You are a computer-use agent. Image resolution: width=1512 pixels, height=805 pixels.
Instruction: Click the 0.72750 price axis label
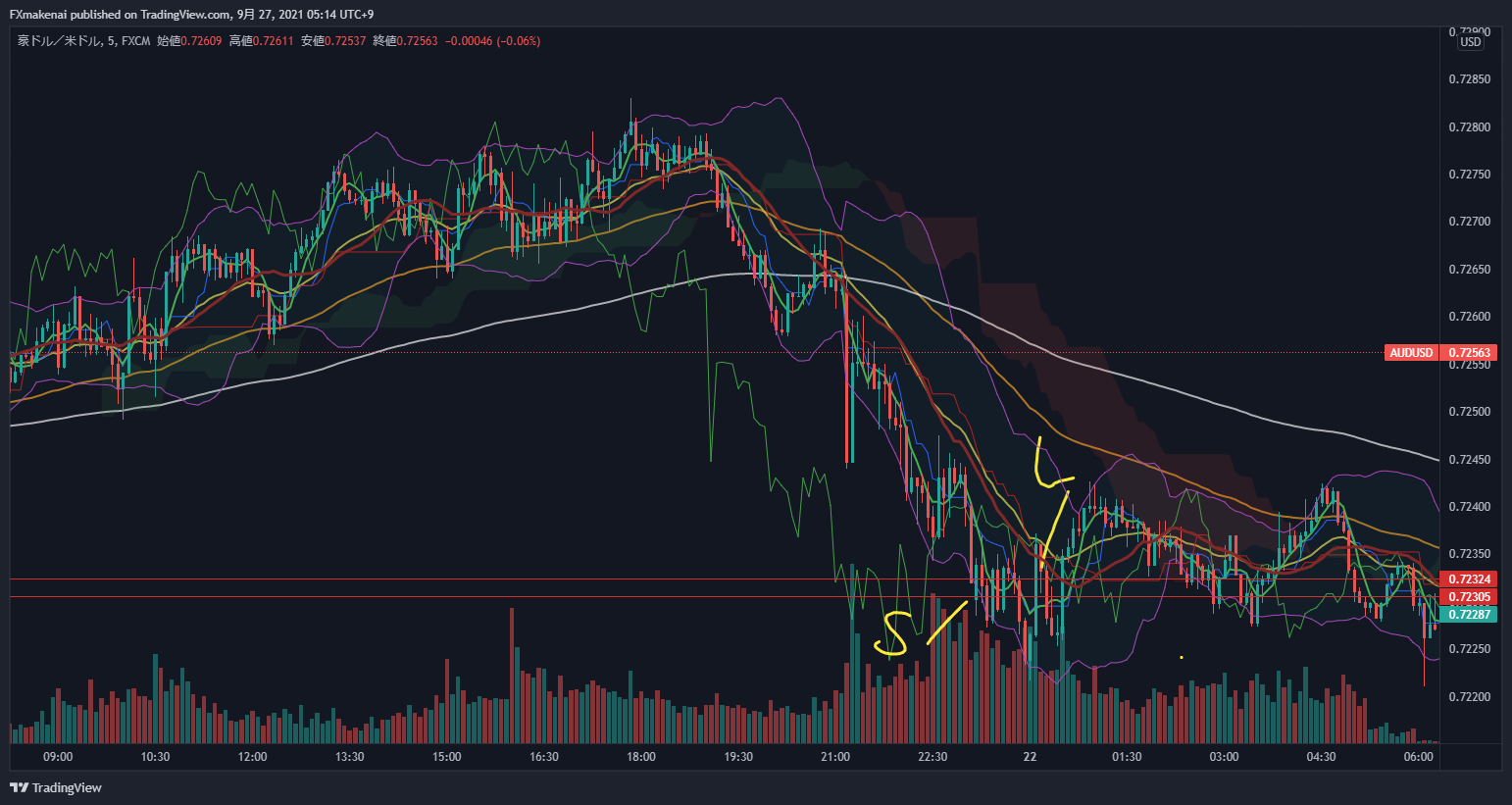(1469, 175)
